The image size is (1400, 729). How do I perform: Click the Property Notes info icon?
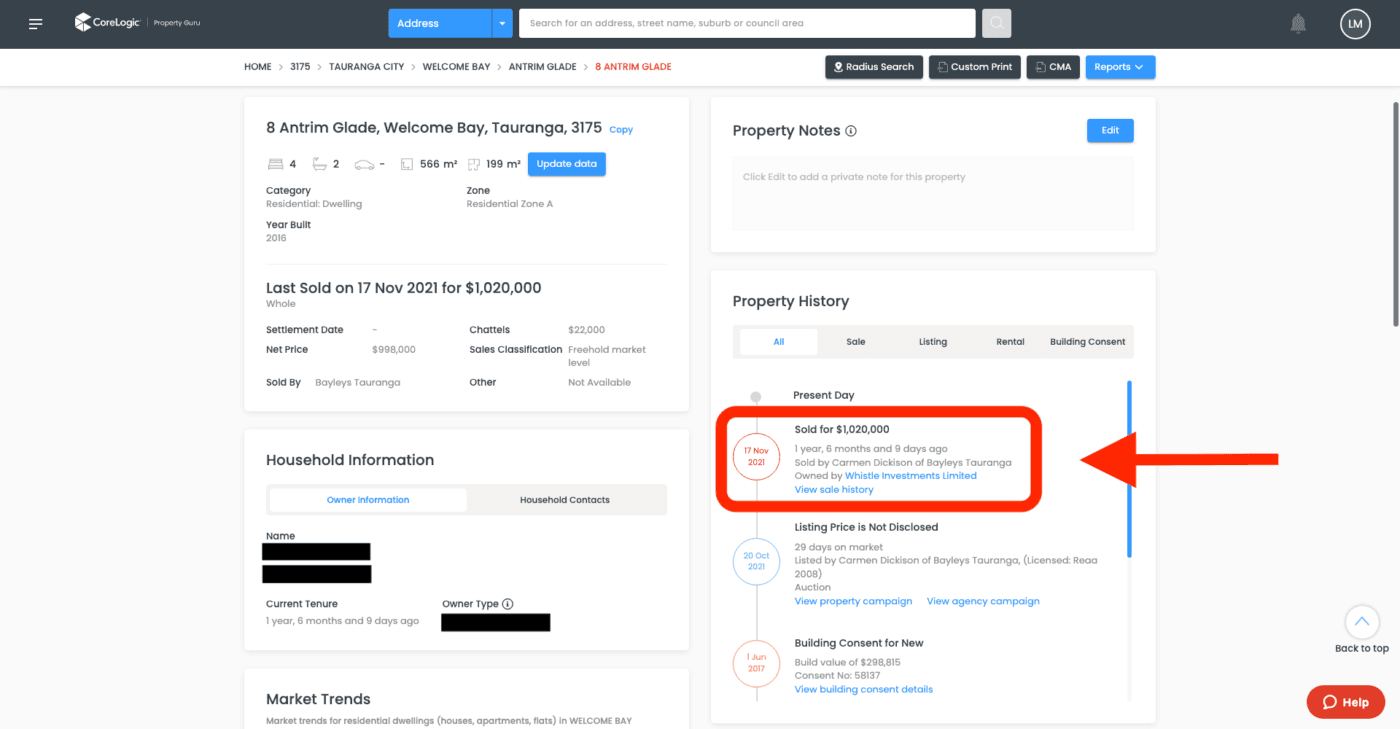(851, 131)
